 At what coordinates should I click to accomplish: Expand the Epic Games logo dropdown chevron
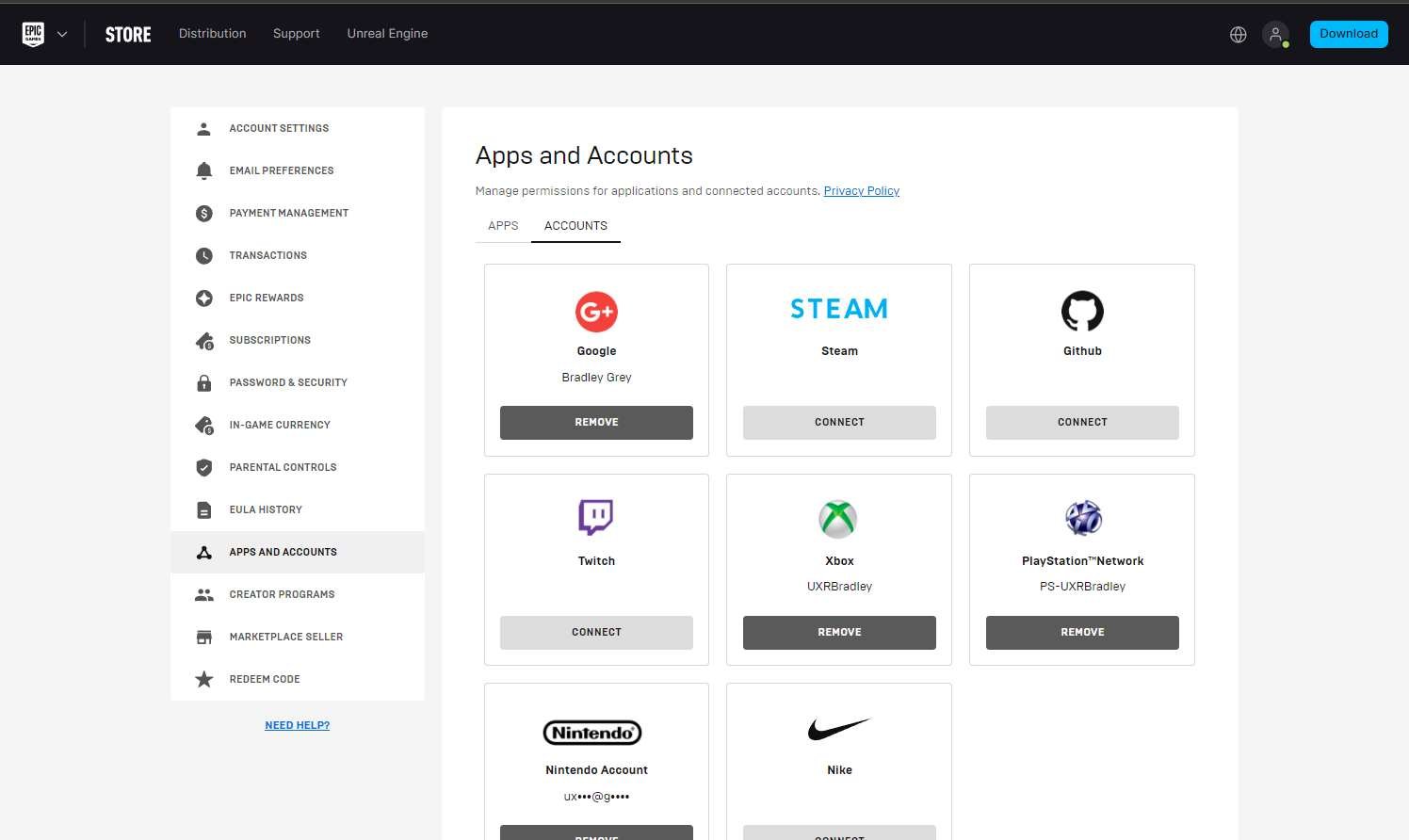[62, 34]
